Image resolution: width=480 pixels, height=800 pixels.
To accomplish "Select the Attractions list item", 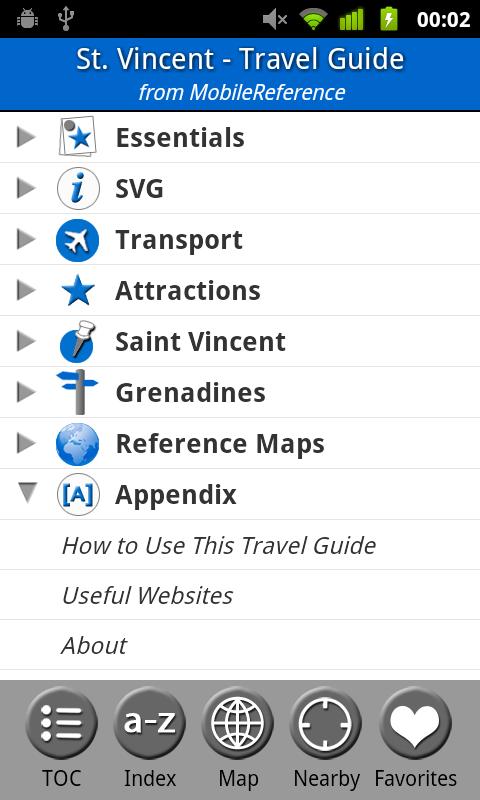I will point(240,290).
